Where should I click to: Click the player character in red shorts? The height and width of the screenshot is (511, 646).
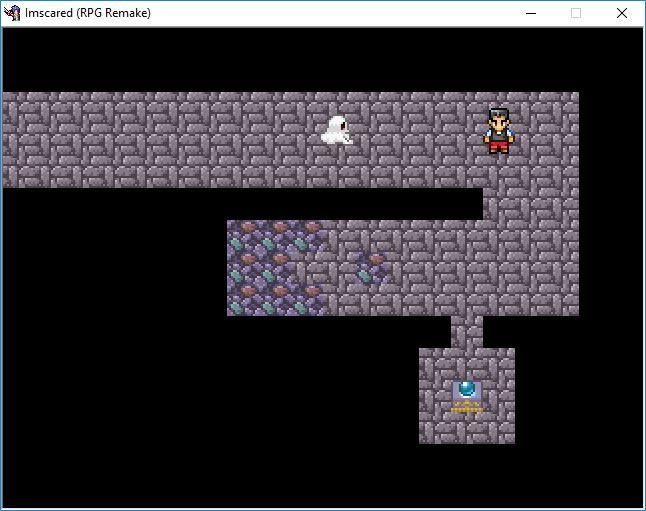(x=499, y=131)
